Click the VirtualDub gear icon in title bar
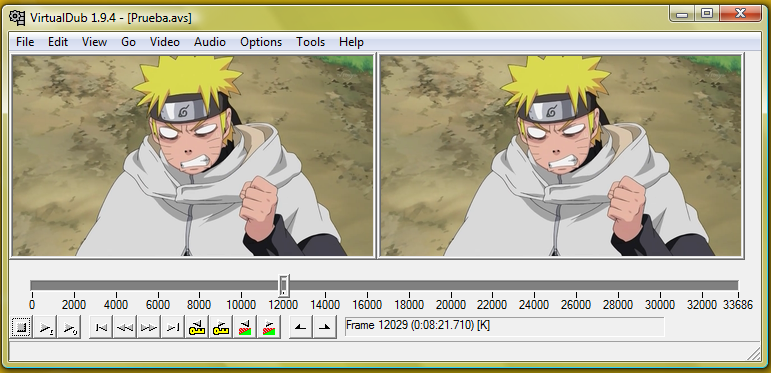 [x=17, y=17]
